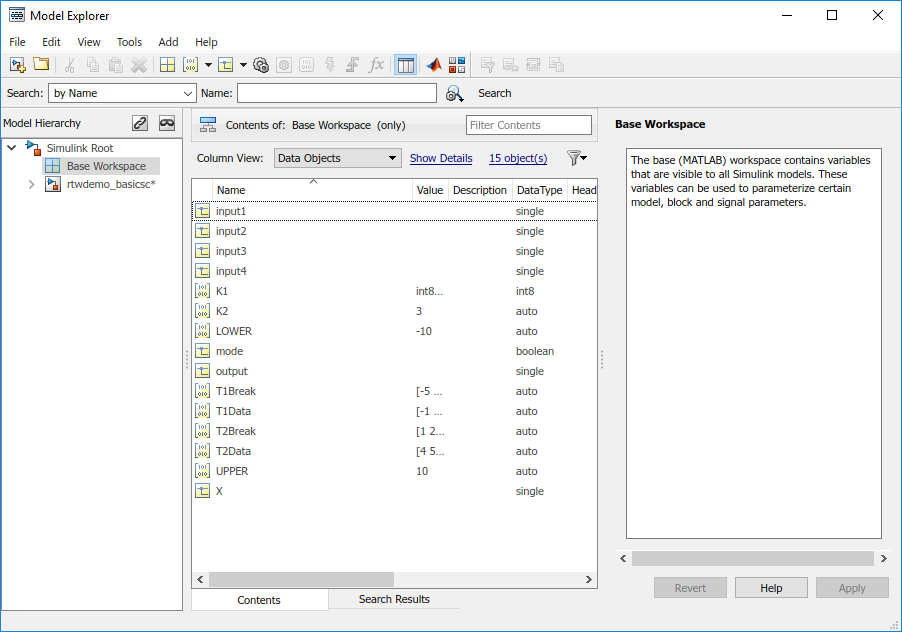Open the Column View dropdown
The image size is (902, 632).
(337, 158)
